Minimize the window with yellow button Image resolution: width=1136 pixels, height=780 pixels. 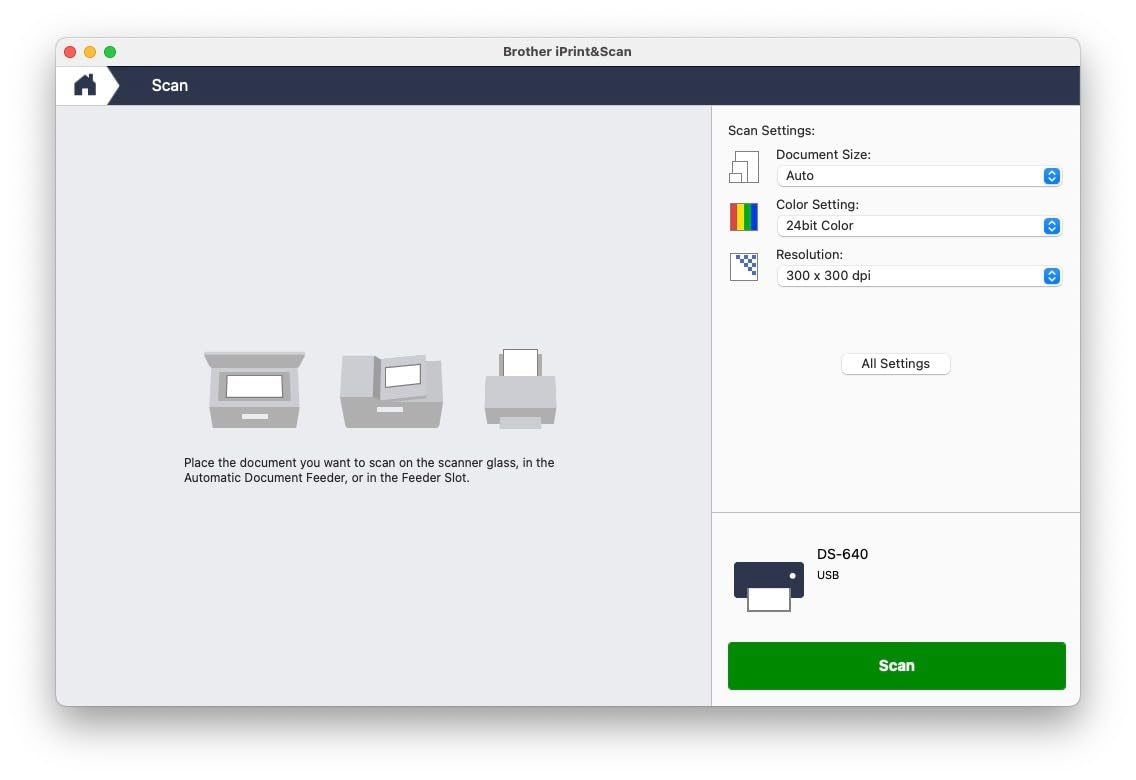(90, 52)
